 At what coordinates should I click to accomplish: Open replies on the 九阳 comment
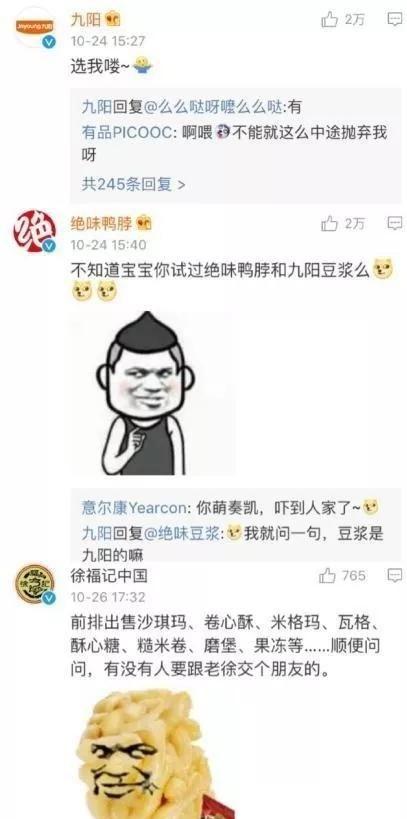(394, 19)
